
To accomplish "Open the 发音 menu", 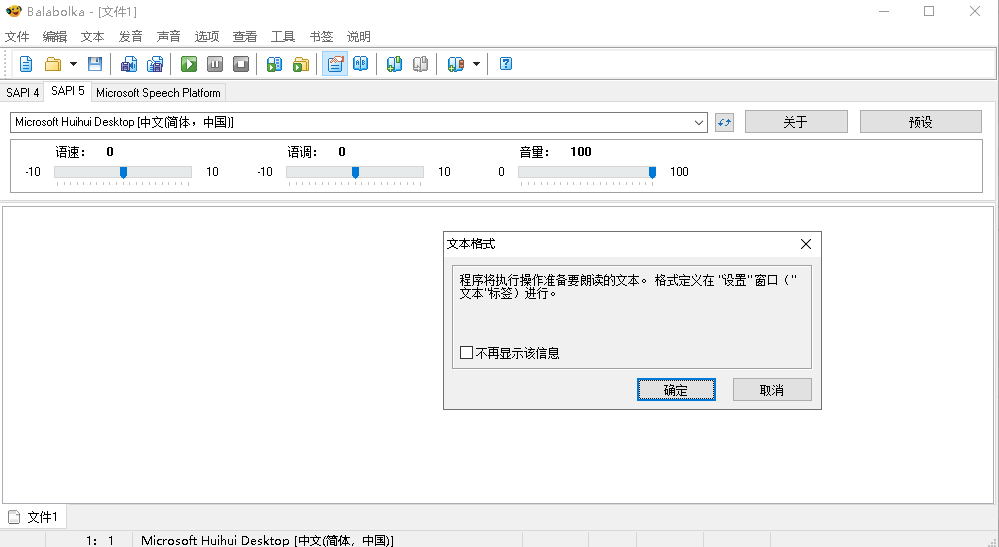I will coord(131,36).
